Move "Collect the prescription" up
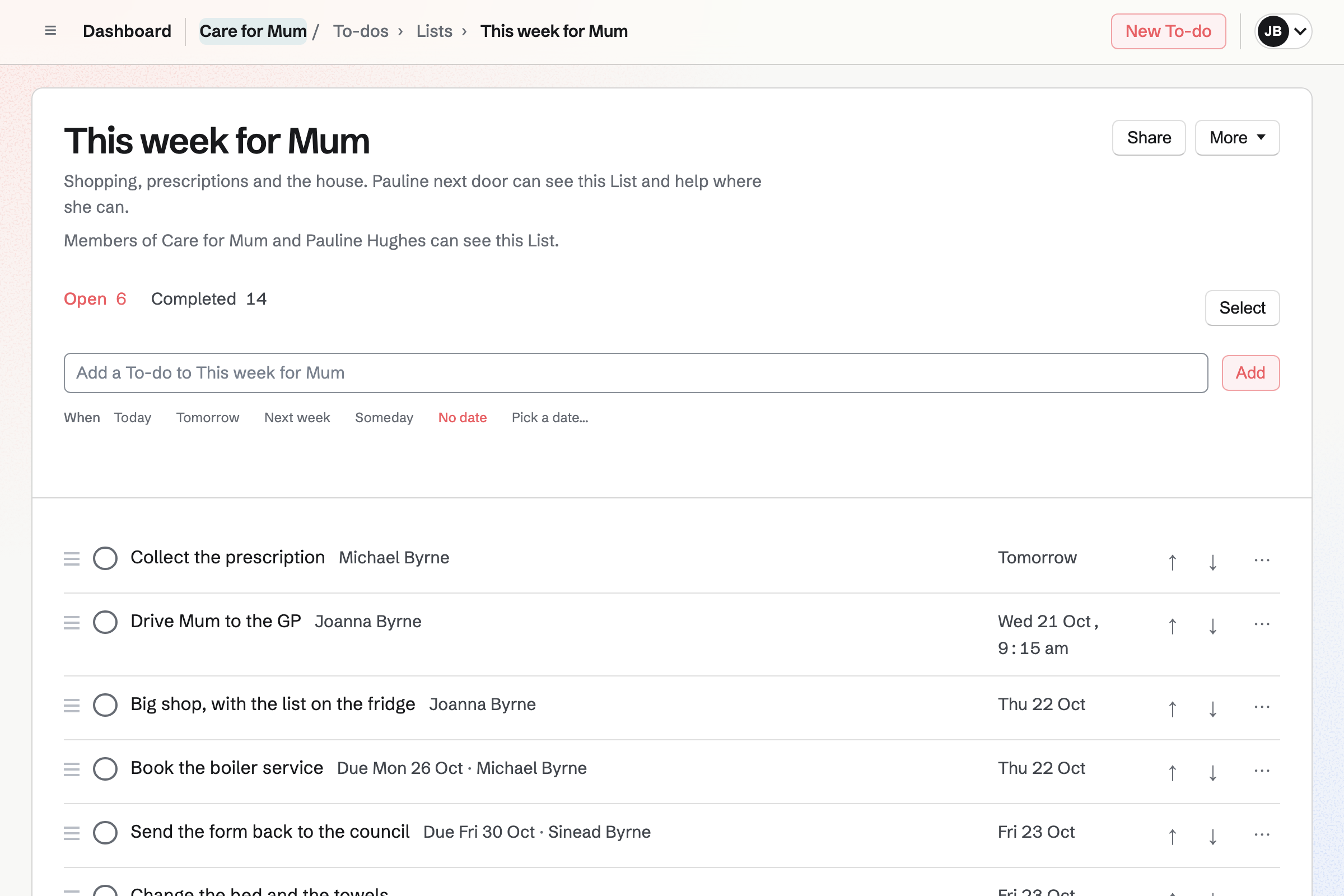The image size is (1344, 896). [x=1172, y=562]
